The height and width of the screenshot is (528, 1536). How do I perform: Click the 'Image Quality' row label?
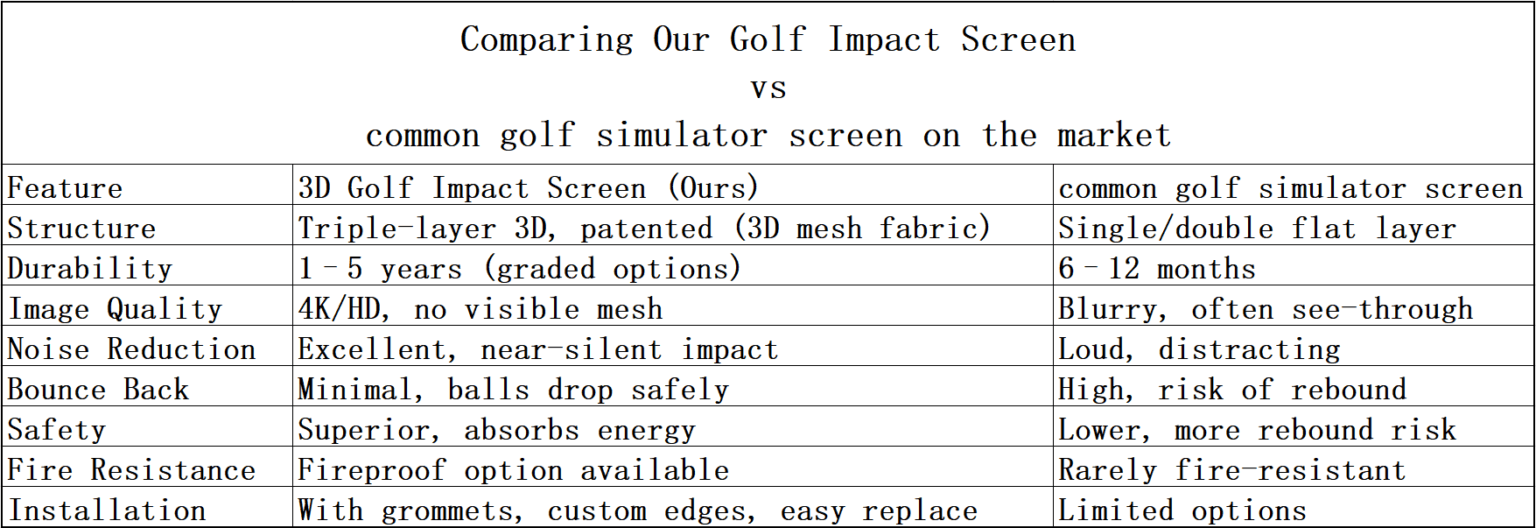[x=115, y=309]
